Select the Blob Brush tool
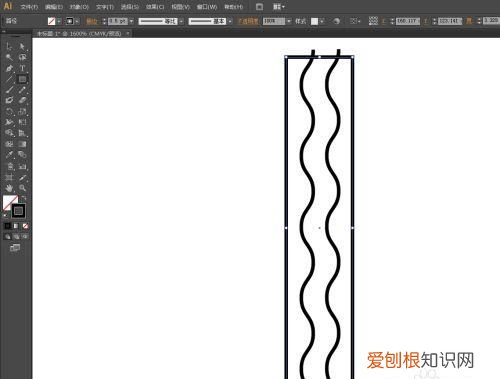The width and height of the screenshot is (500, 379). tap(9, 100)
